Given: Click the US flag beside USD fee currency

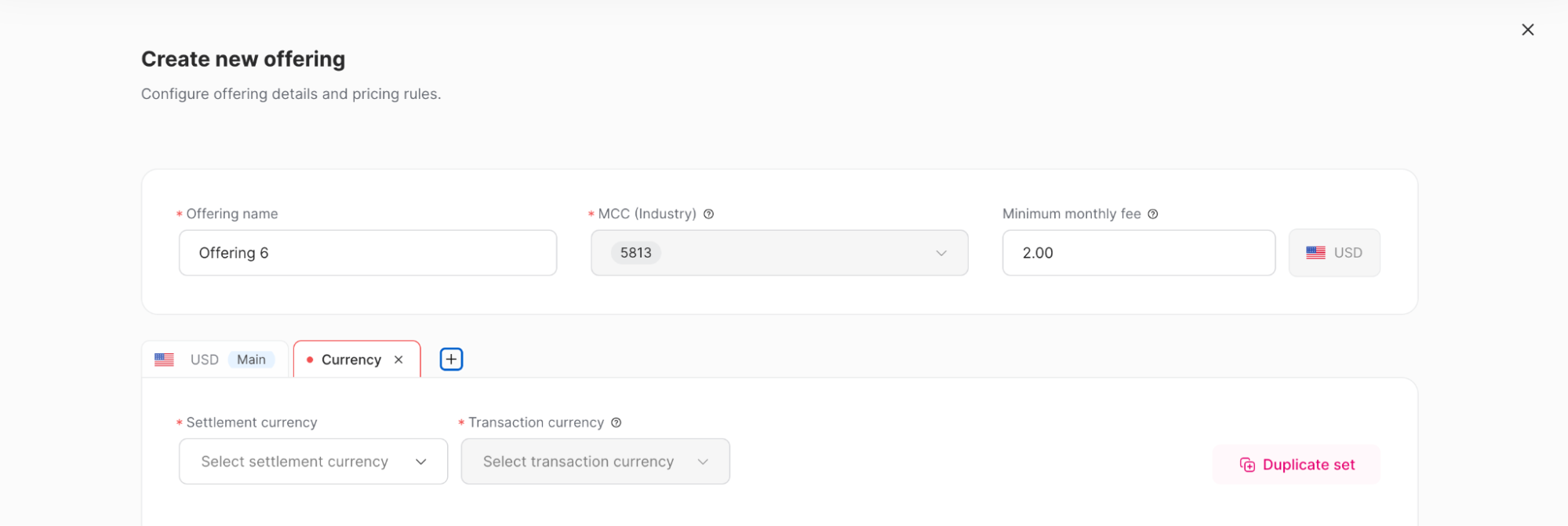Looking at the screenshot, I should point(1315,253).
